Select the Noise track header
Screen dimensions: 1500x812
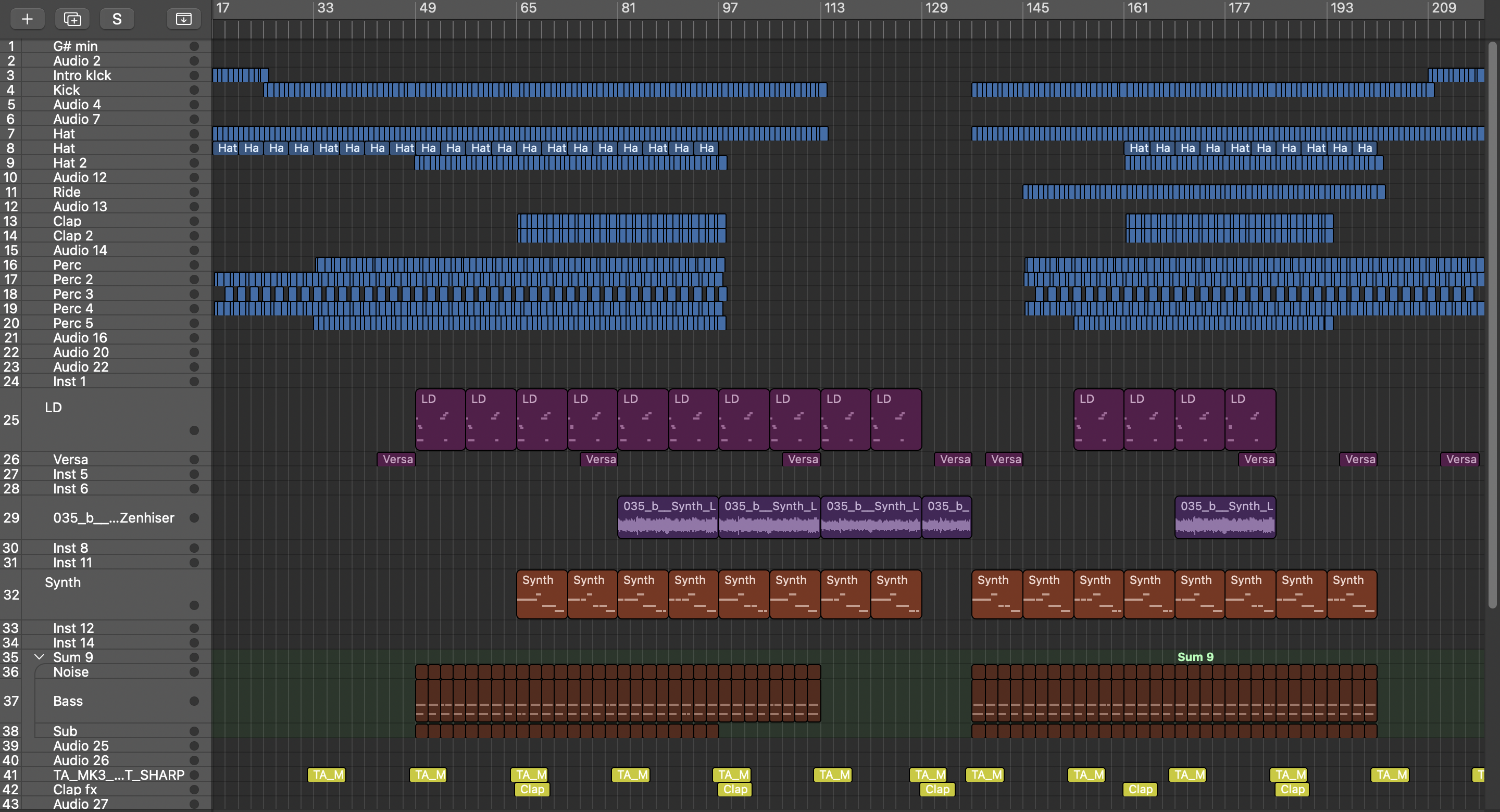(105, 671)
